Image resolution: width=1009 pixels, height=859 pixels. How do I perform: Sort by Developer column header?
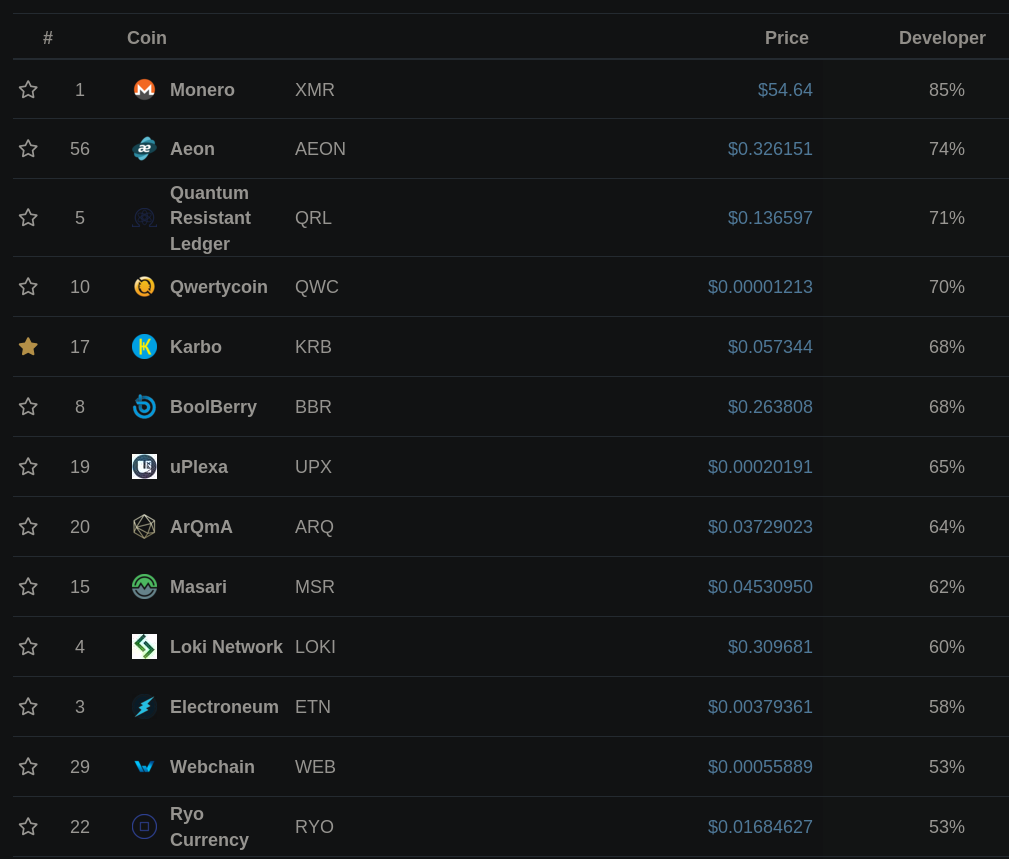942,38
